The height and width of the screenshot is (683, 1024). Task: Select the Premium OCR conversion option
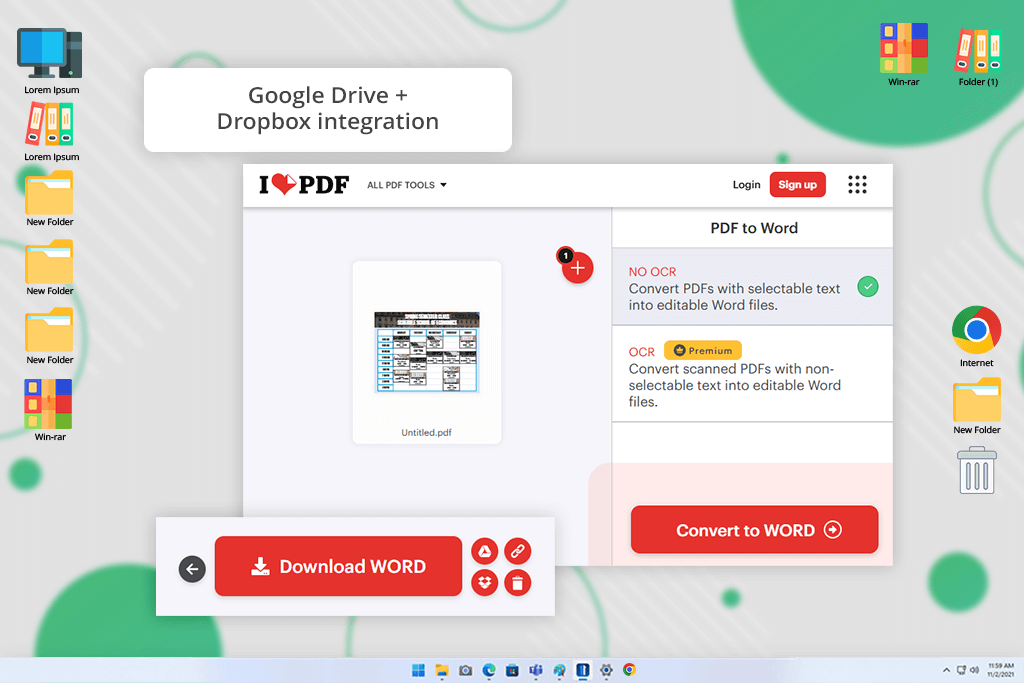click(752, 374)
